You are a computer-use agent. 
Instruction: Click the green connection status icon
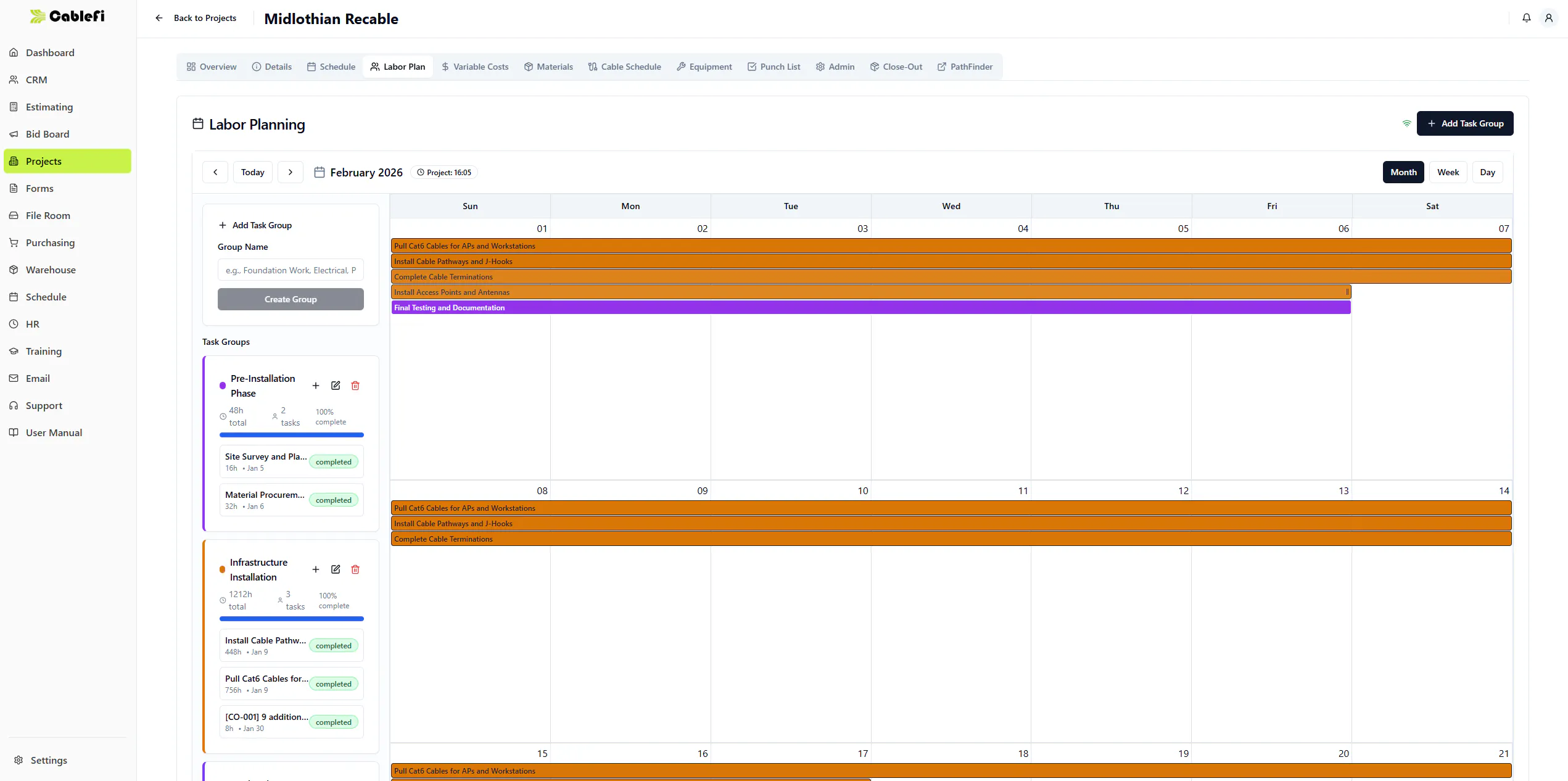click(x=1406, y=123)
